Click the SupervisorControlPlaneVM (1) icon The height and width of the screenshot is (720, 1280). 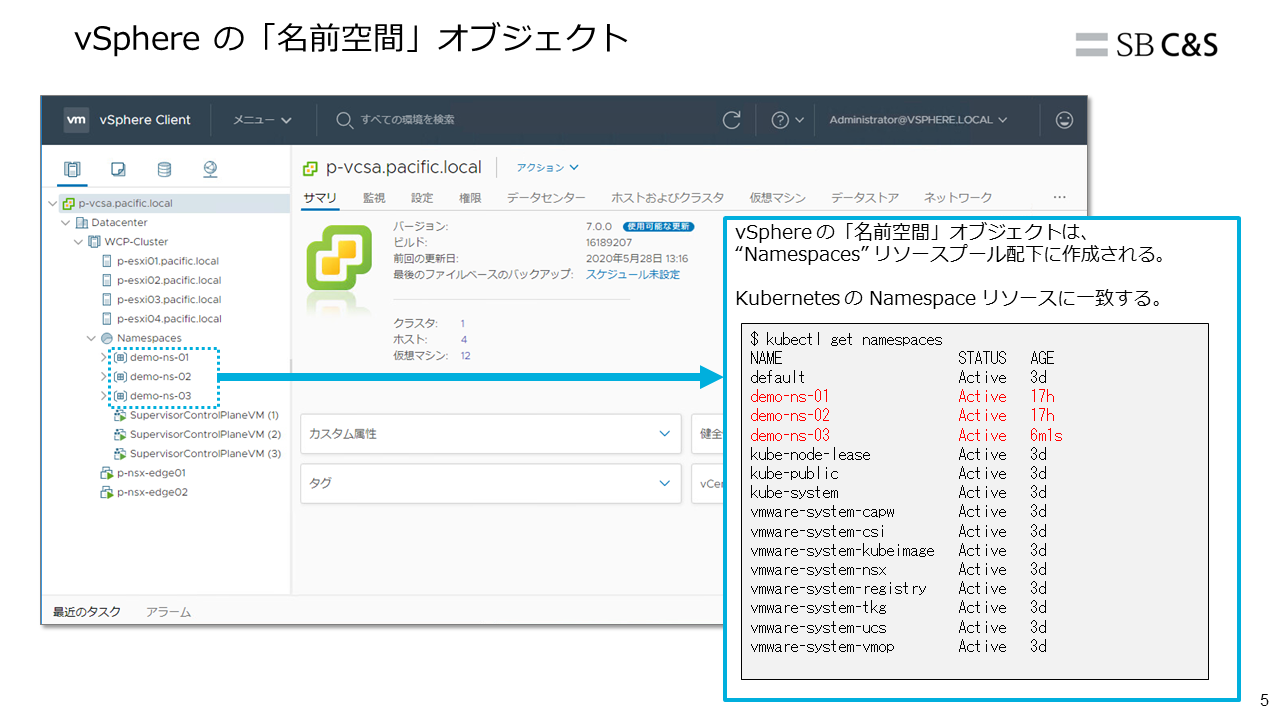click(120, 415)
